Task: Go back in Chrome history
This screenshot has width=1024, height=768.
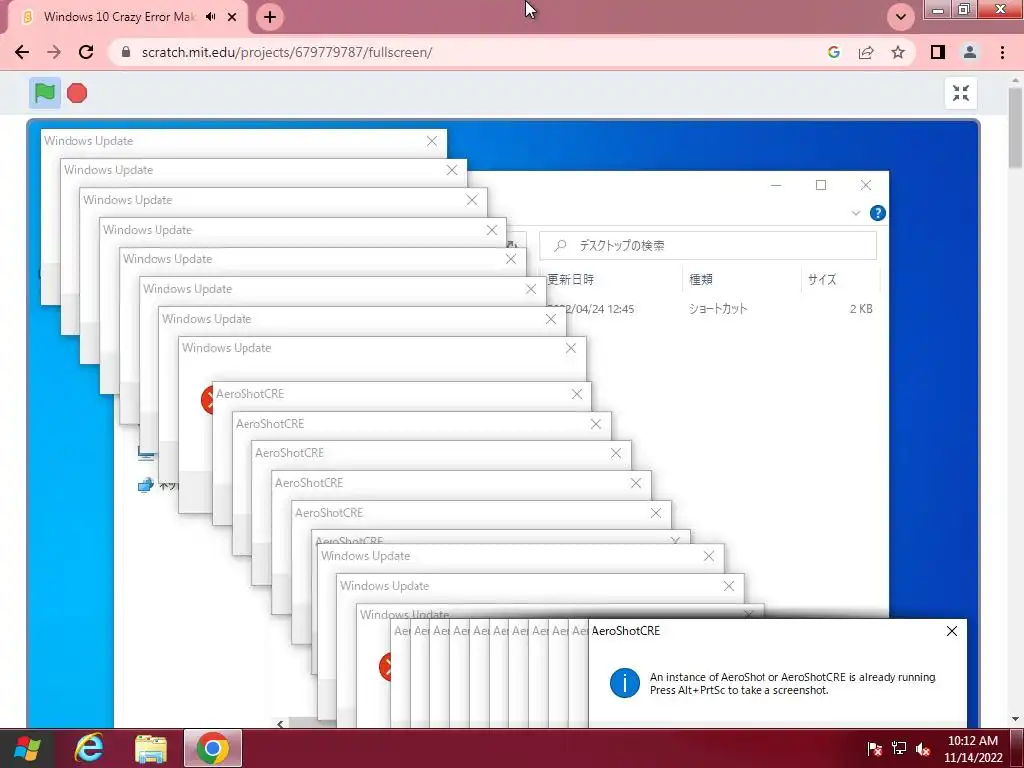Action: [22, 52]
